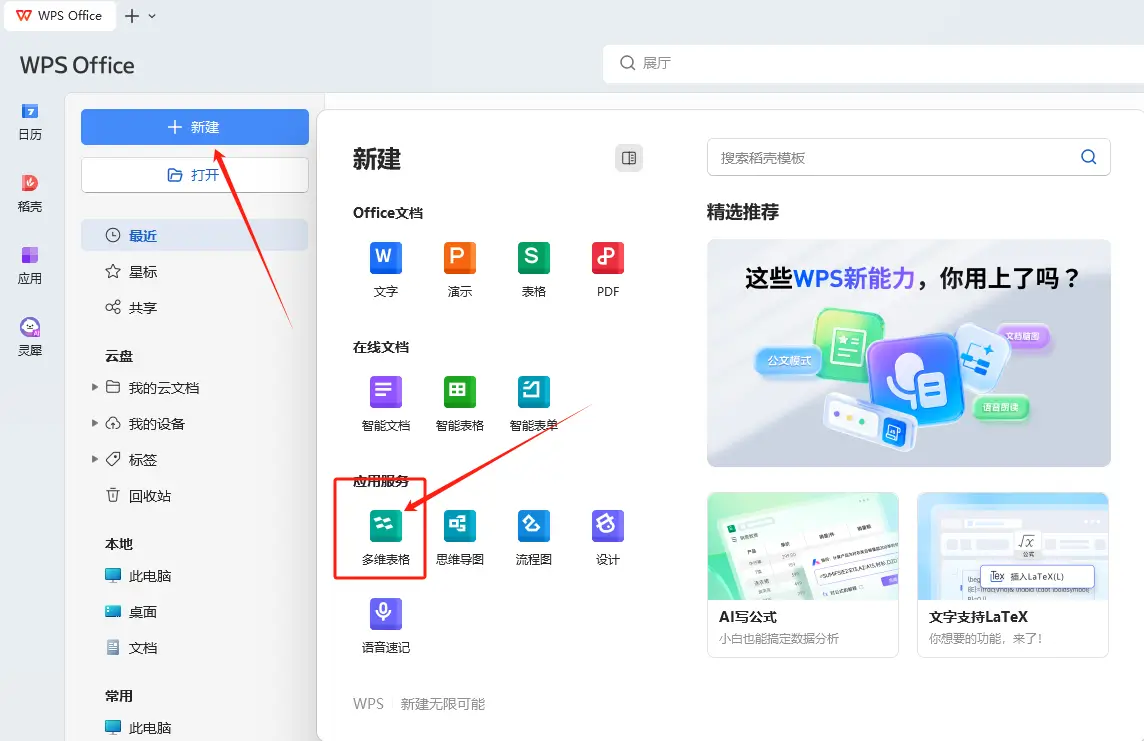Image resolution: width=1144 pixels, height=741 pixels.
Task: Create a 智能表格 online sheet
Action: tap(460, 404)
